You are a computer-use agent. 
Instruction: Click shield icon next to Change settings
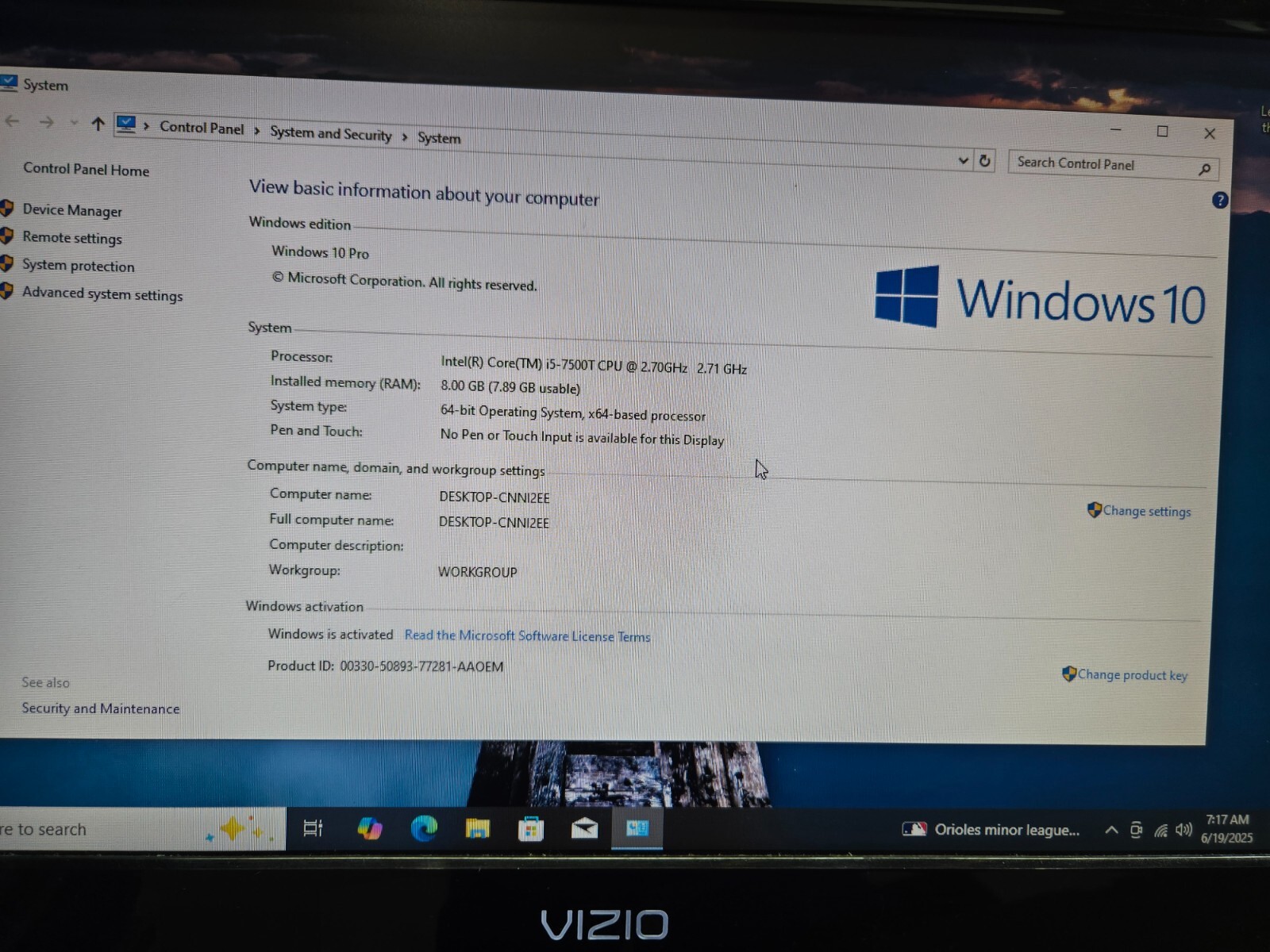[x=1095, y=509]
